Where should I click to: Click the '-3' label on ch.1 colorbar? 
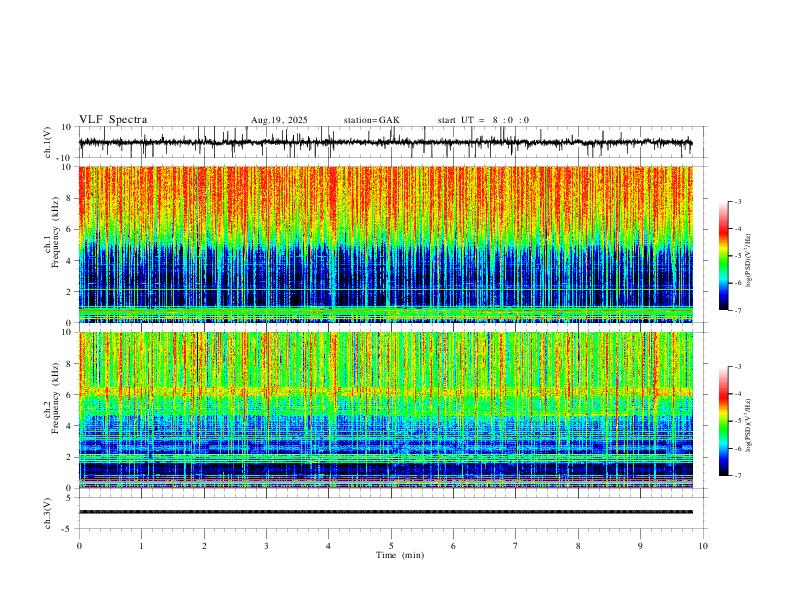coord(737,201)
